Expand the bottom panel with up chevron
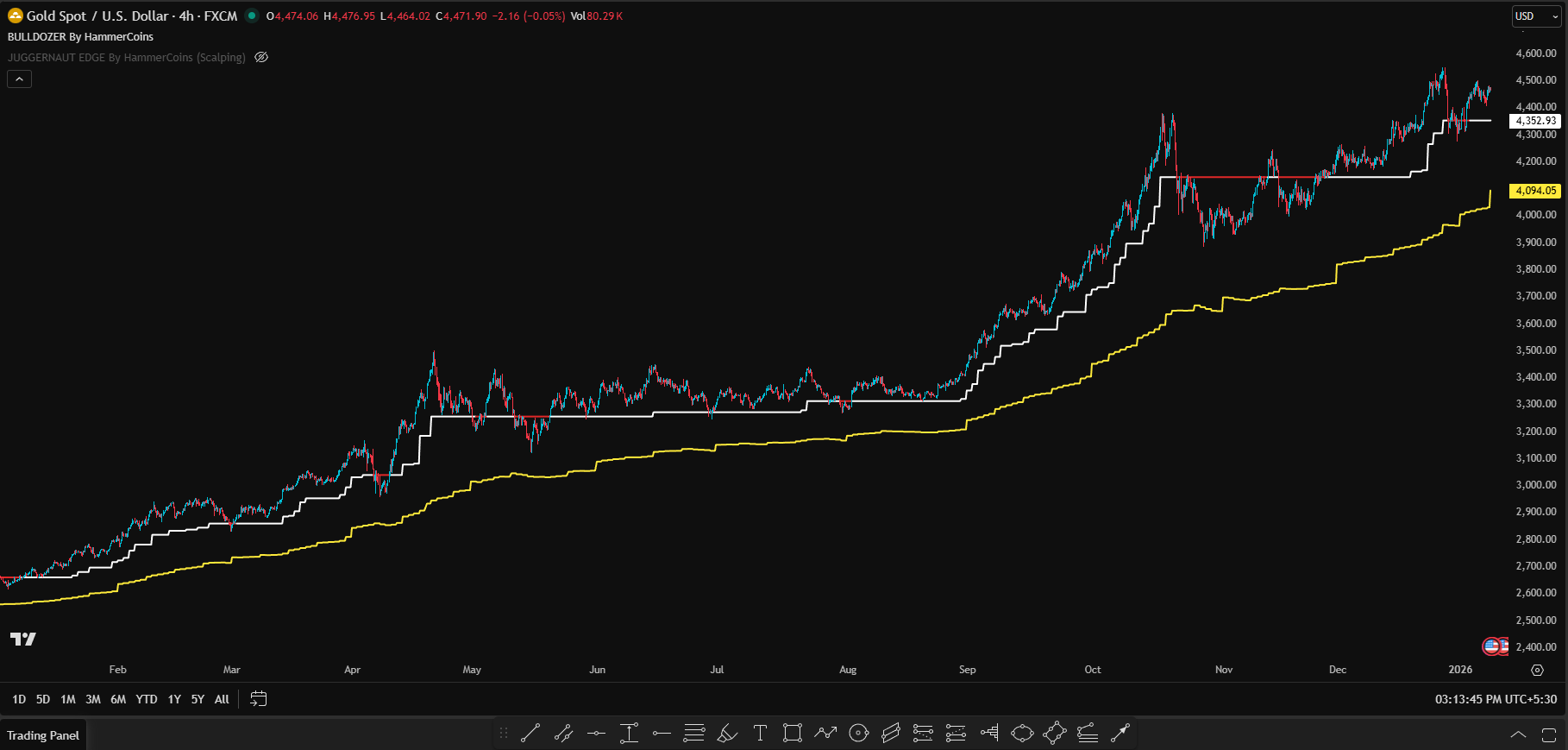The height and width of the screenshot is (750, 1568). pyautogui.click(x=1518, y=734)
